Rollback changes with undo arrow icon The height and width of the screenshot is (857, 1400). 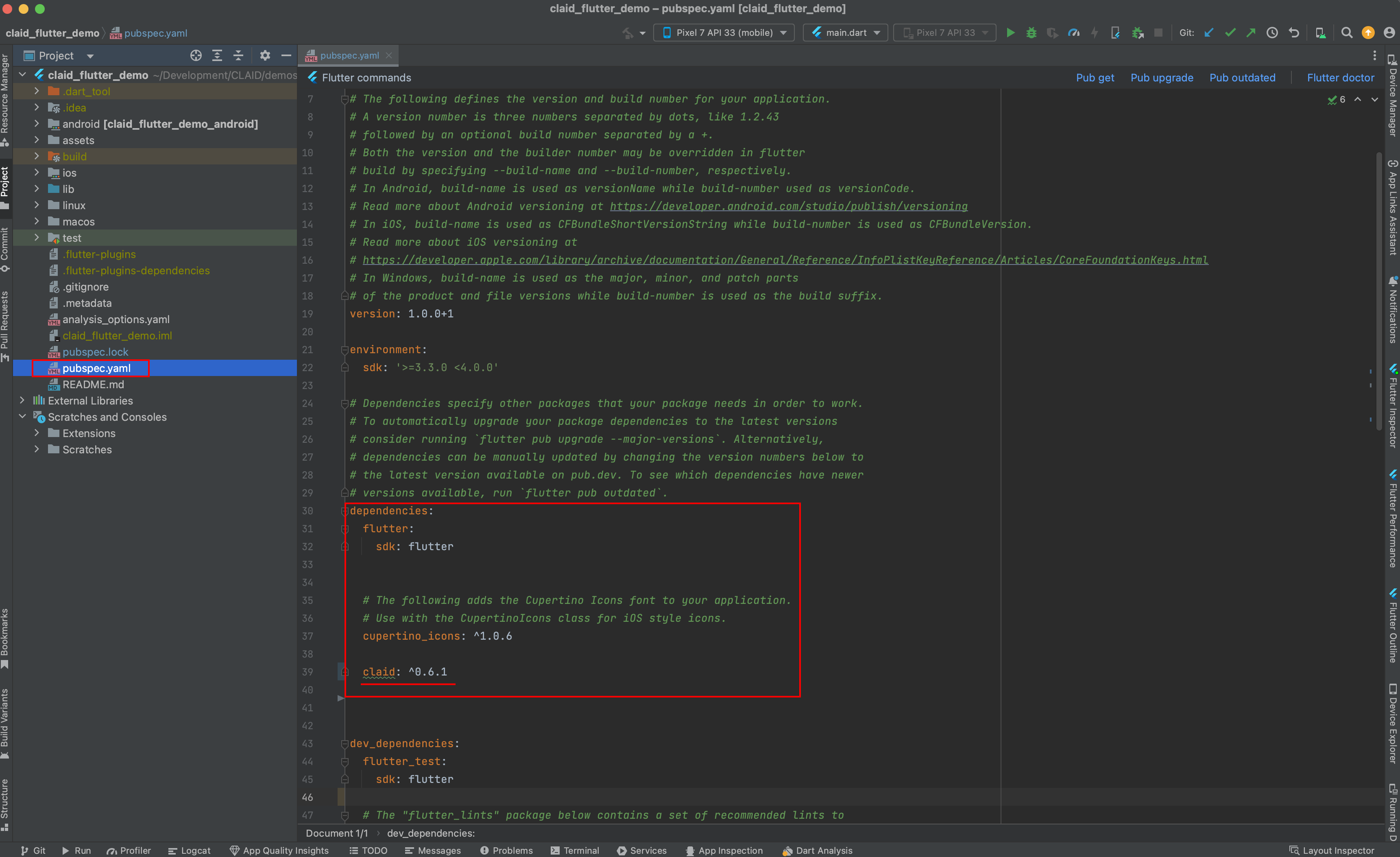click(x=1294, y=33)
